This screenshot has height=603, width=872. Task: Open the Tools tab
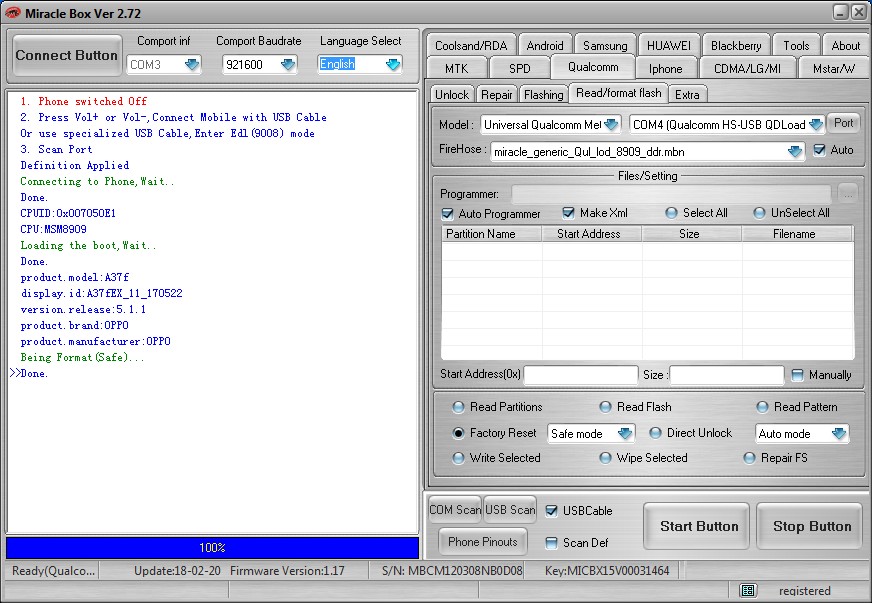click(796, 46)
